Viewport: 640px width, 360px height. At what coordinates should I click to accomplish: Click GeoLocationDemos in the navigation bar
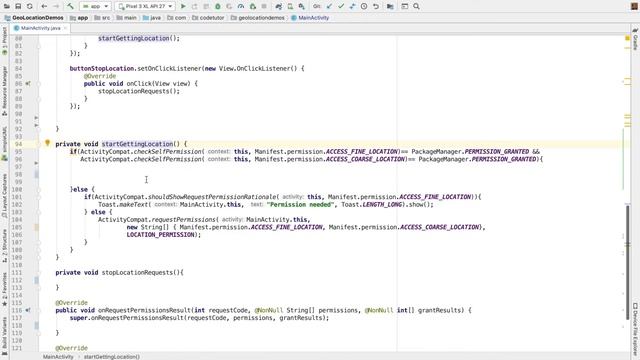tap(34, 18)
